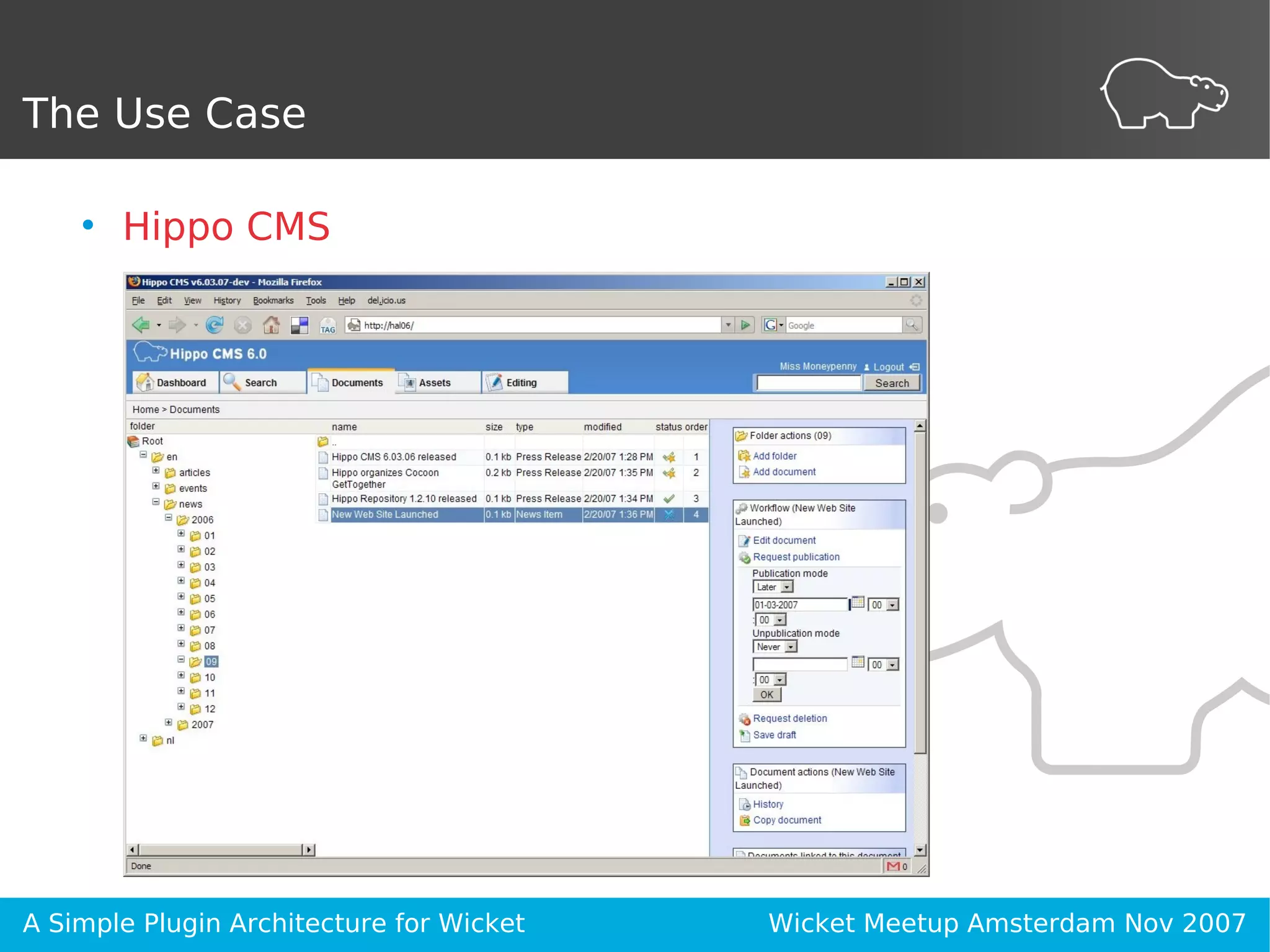Open calendar icon for publication date
This screenshot has height=952, width=1270.
(x=858, y=602)
